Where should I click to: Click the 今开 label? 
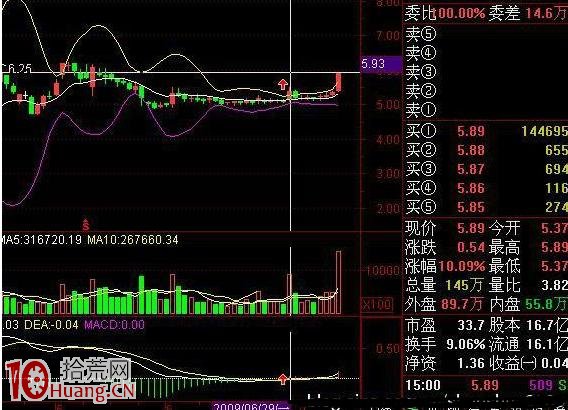pyautogui.click(x=504, y=228)
